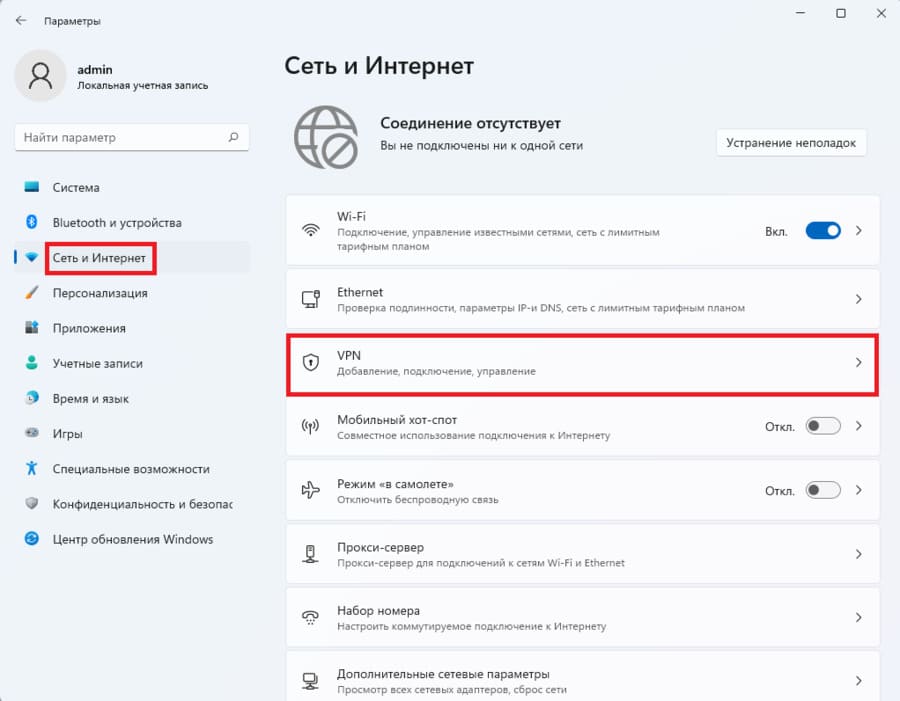Open the VPN settings row
Screen dimensions: 900x701
[583, 363]
